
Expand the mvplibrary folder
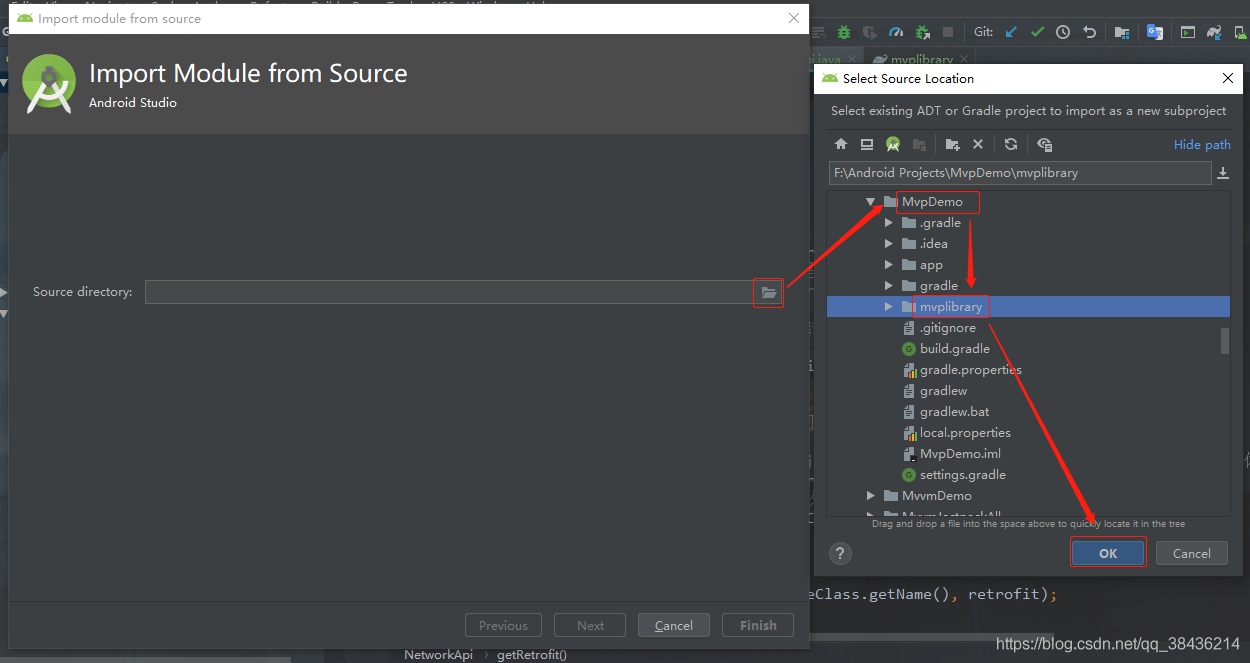point(888,307)
